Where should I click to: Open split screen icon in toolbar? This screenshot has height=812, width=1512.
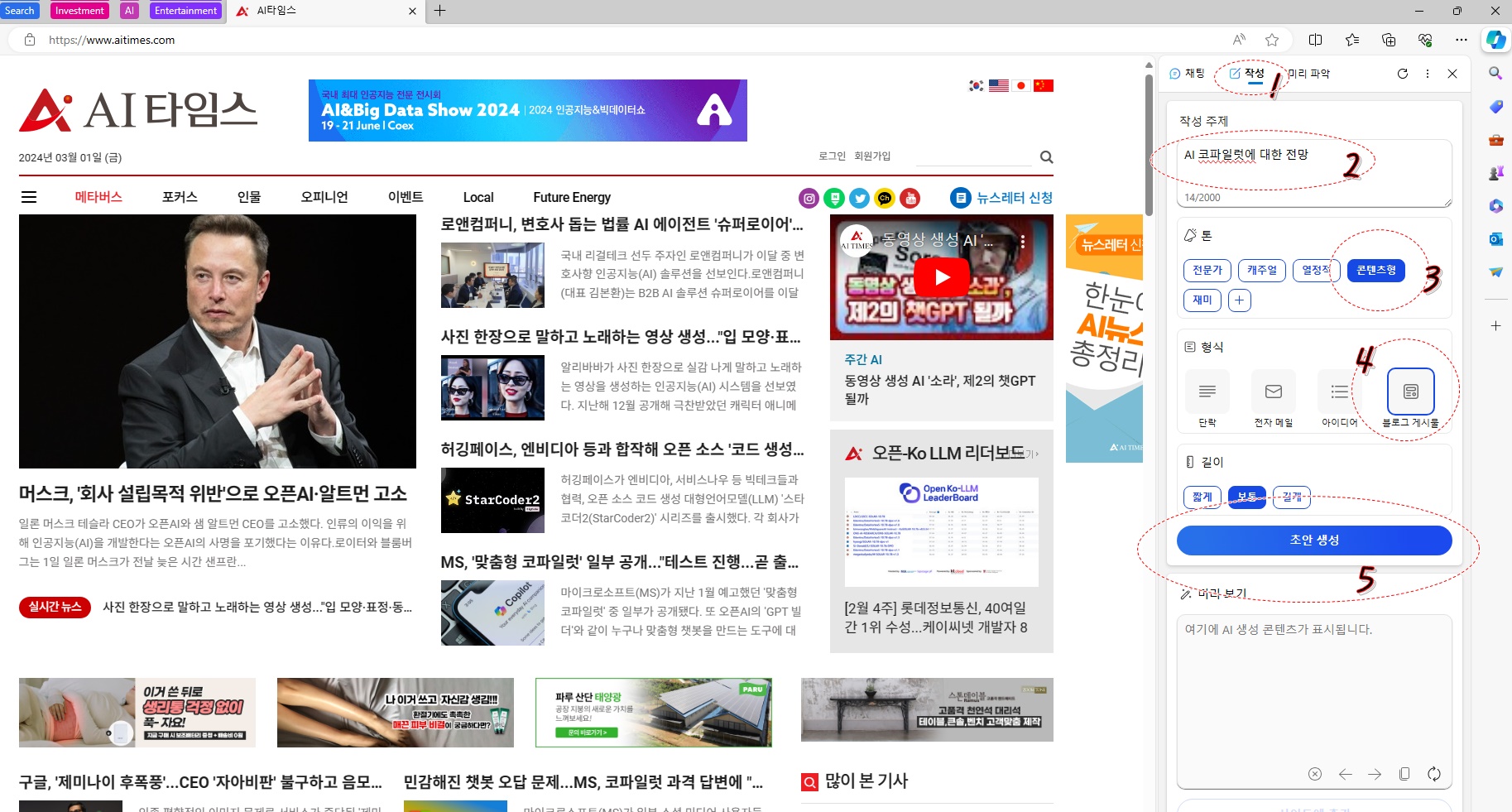point(1315,40)
